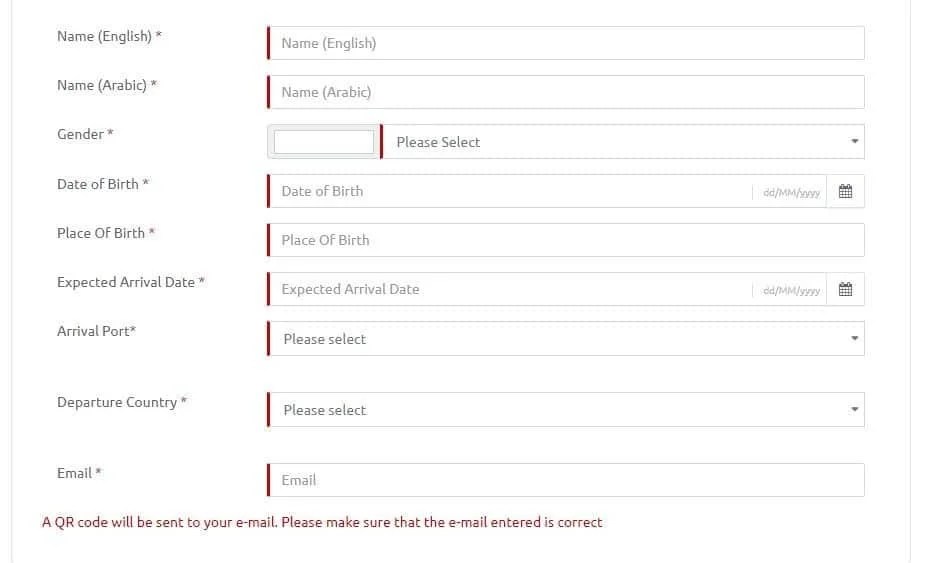Select the Expected Arrival Date input field
Image resolution: width=926 pixels, height=563 pixels.
pos(510,289)
